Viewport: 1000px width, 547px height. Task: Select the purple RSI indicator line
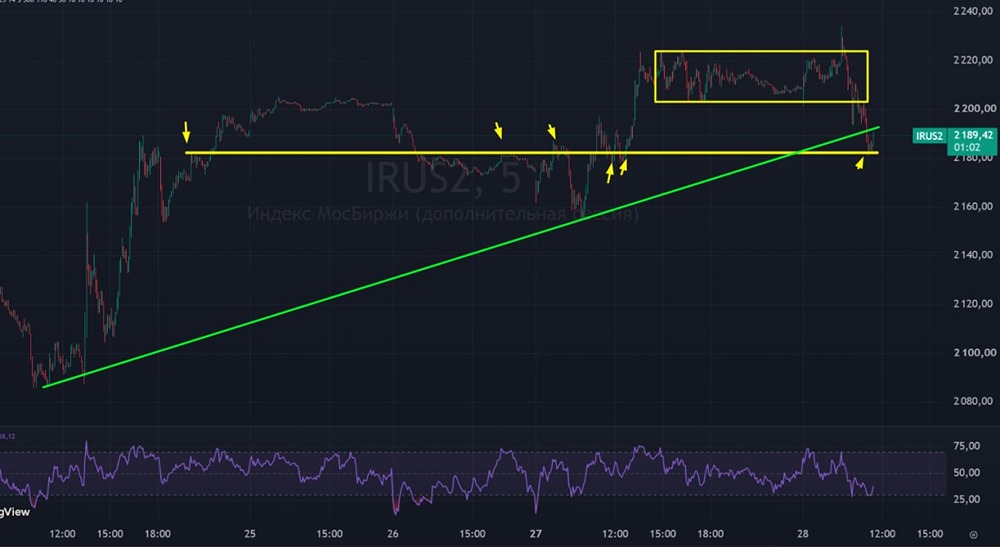tap(437, 475)
